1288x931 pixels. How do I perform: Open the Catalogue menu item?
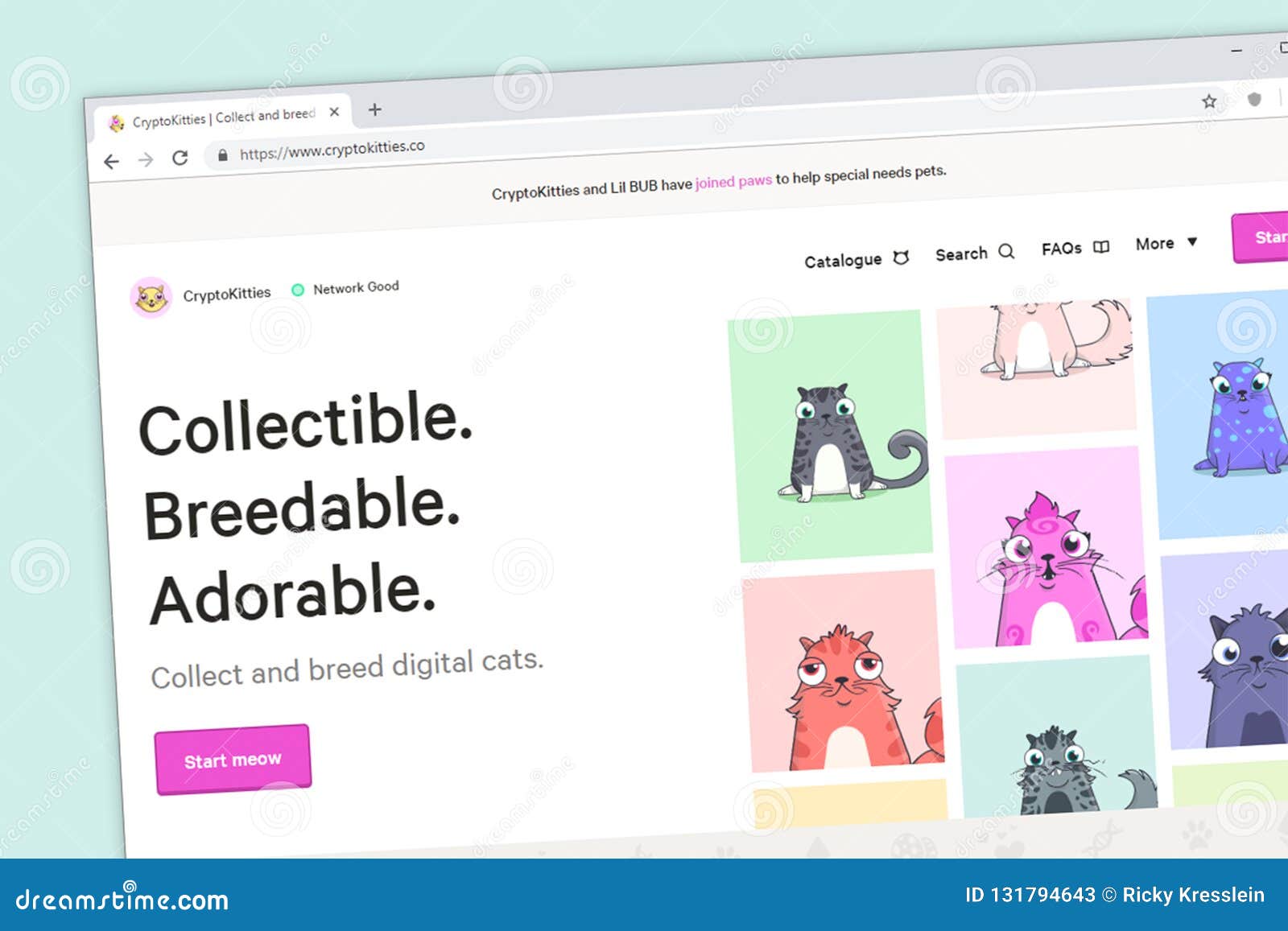coord(857,260)
